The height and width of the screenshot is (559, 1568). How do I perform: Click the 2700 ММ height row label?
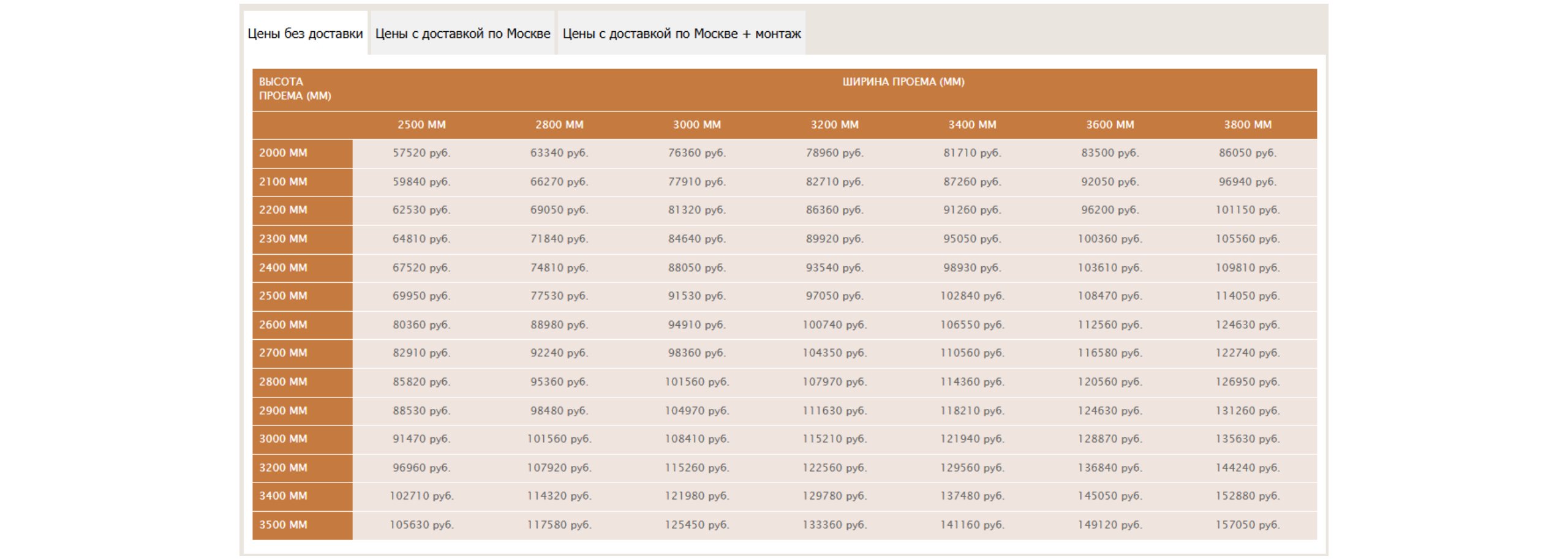(303, 353)
